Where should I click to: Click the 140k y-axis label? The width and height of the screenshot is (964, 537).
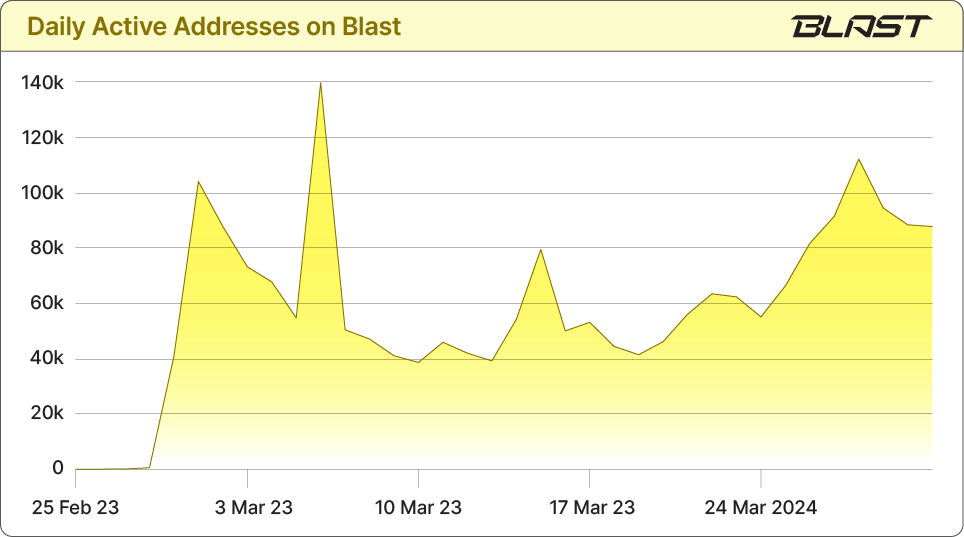pyautogui.click(x=42, y=82)
